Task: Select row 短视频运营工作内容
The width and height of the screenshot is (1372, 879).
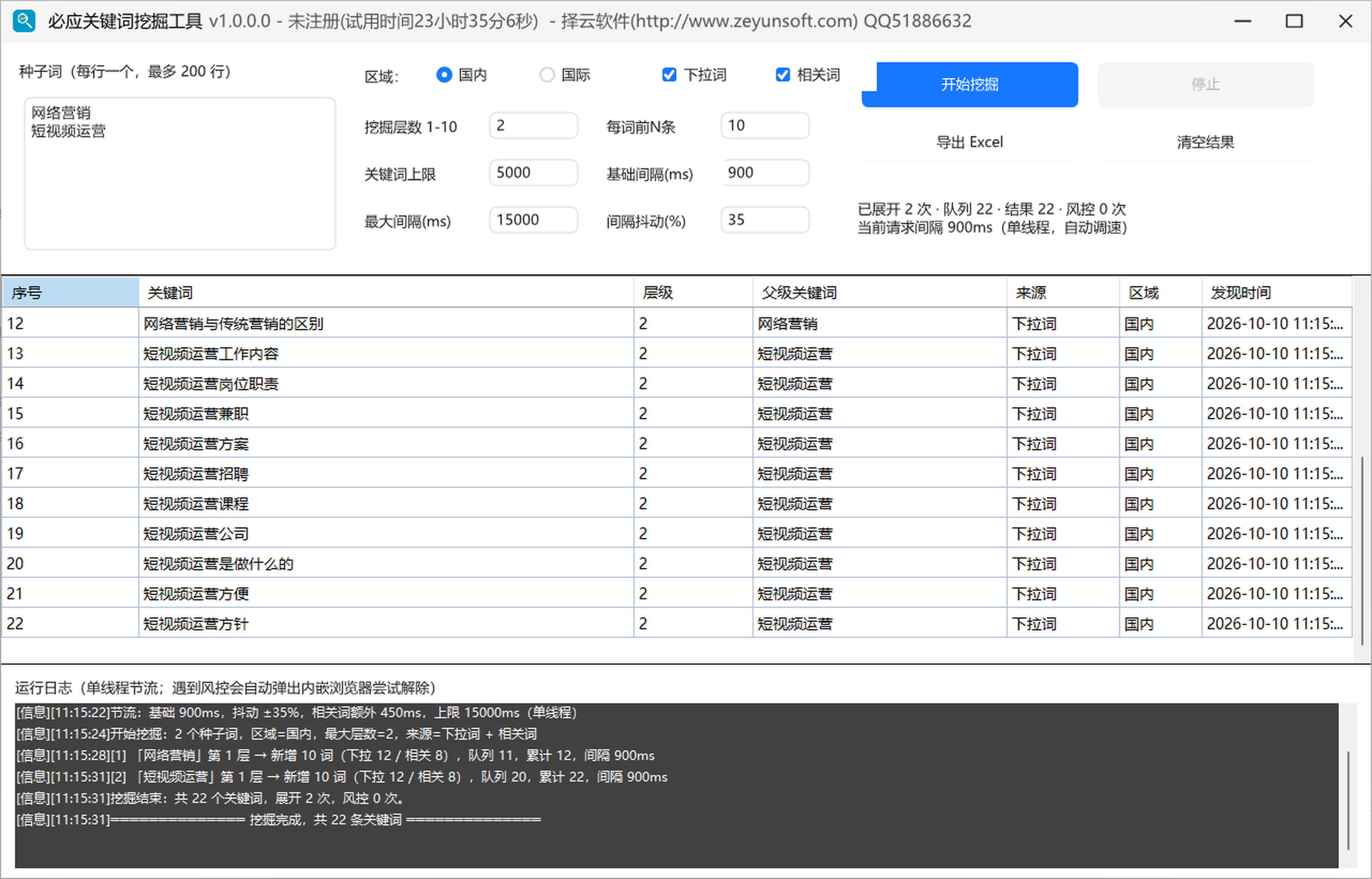Action: coord(677,354)
